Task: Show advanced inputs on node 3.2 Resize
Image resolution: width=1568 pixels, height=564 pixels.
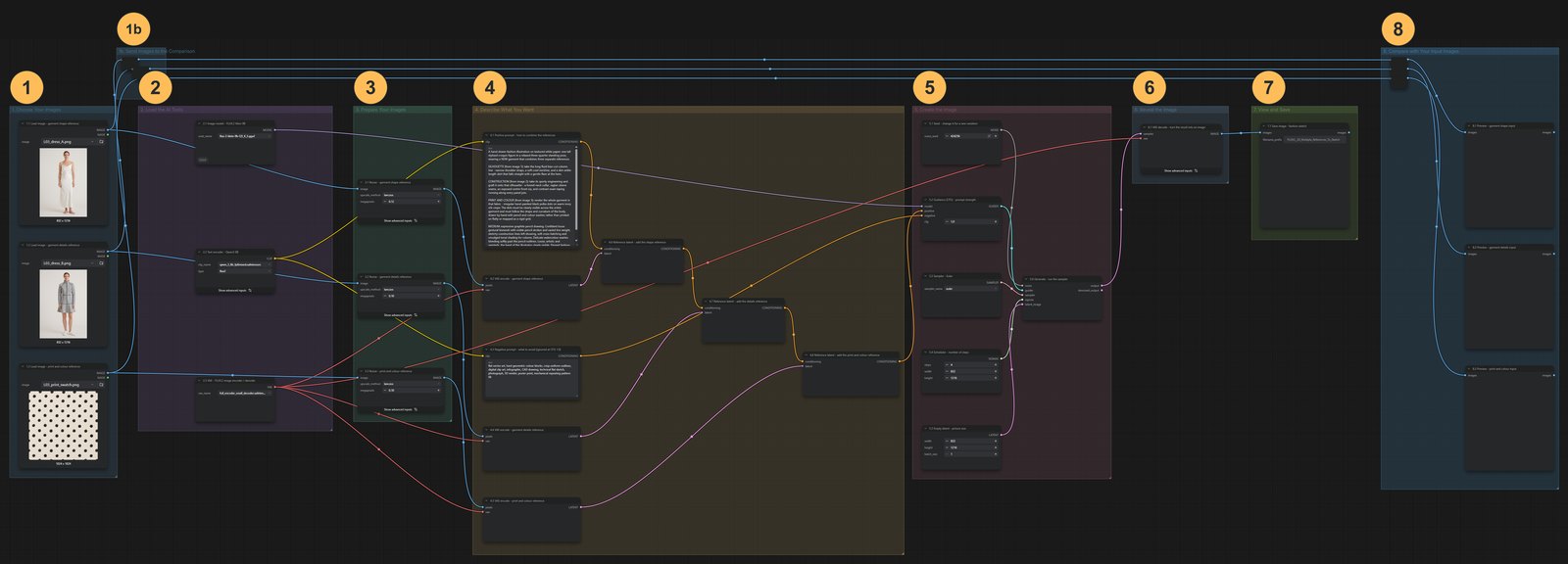Action: (400, 315)
